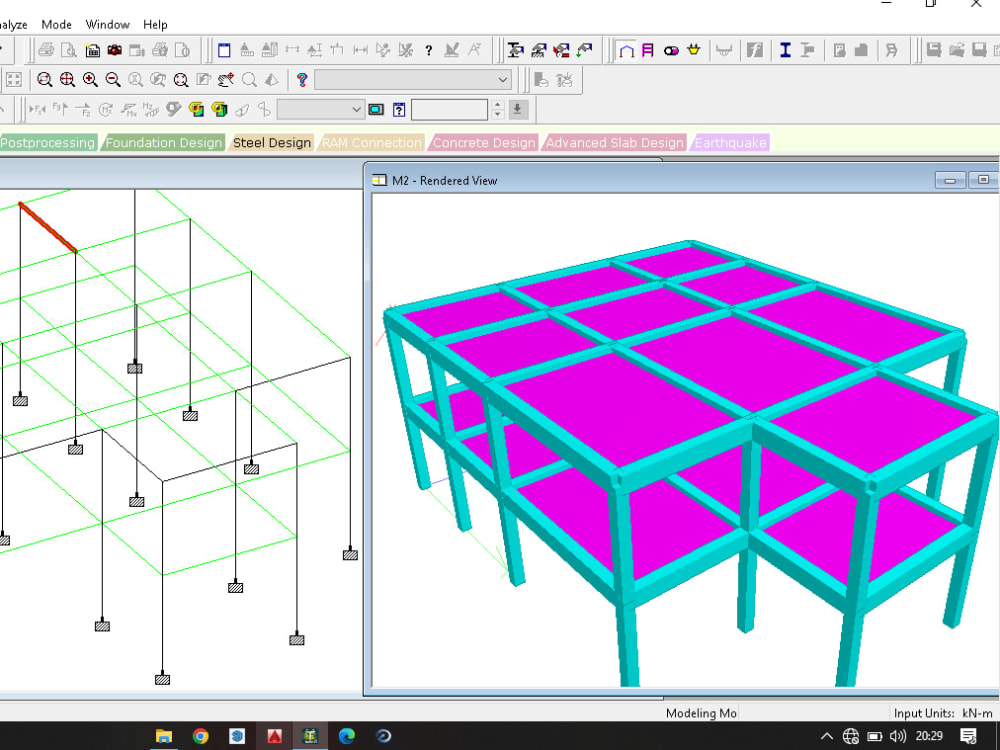1000x750 pixels.
Task: Select the Zoom Out tool
Action: 112,80
